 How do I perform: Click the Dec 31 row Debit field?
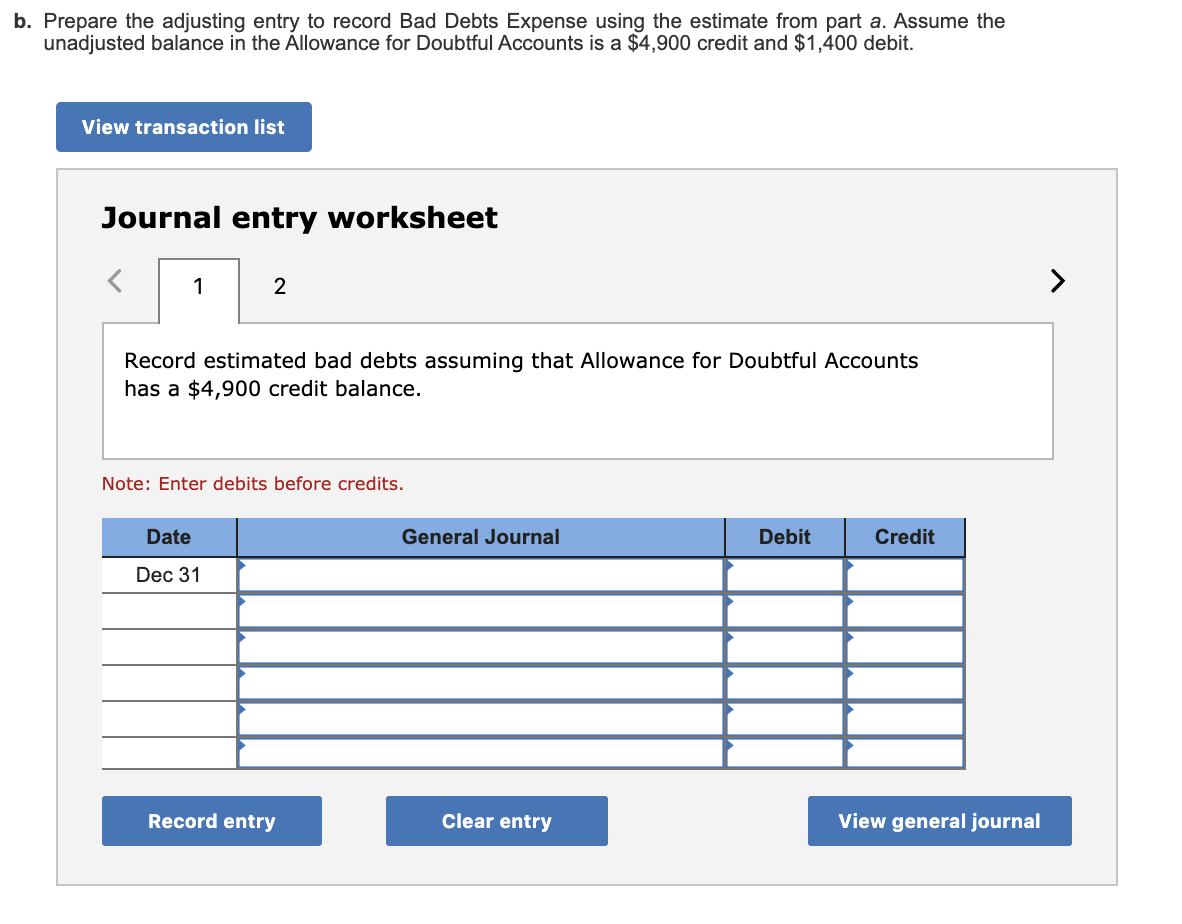coord(785,575)
